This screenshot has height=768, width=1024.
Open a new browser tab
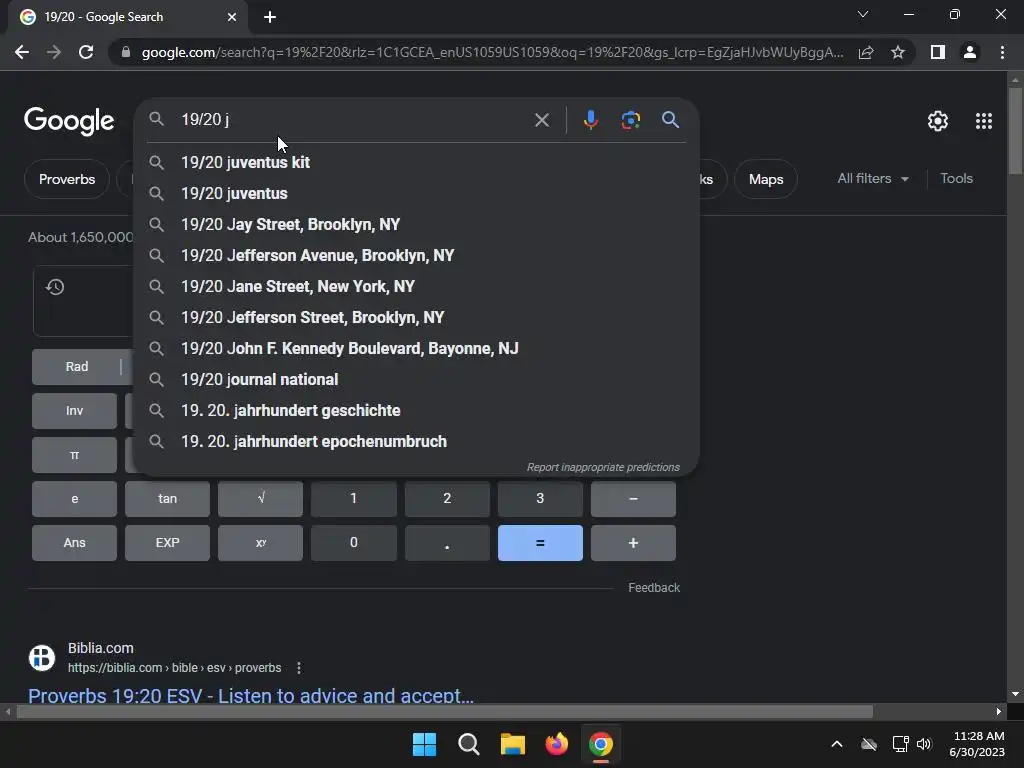[x=270, y=17]
